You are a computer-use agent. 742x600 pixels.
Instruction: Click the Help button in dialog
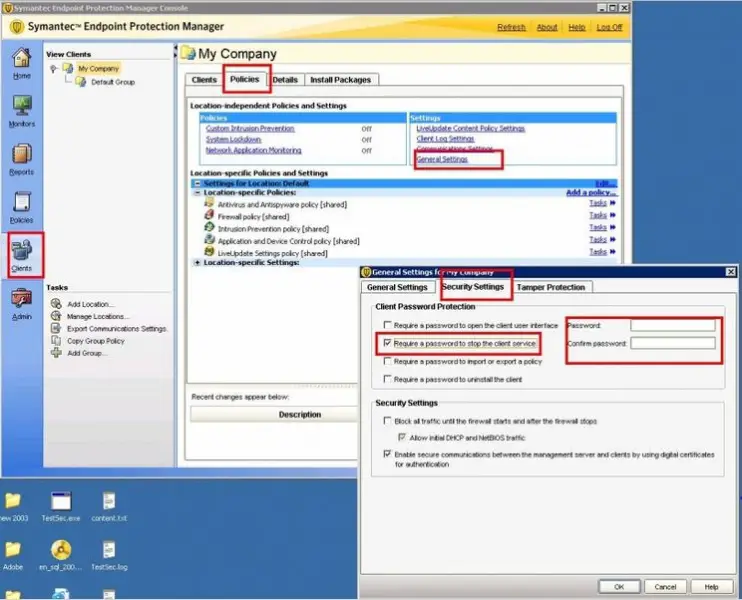tap(711, 587)
